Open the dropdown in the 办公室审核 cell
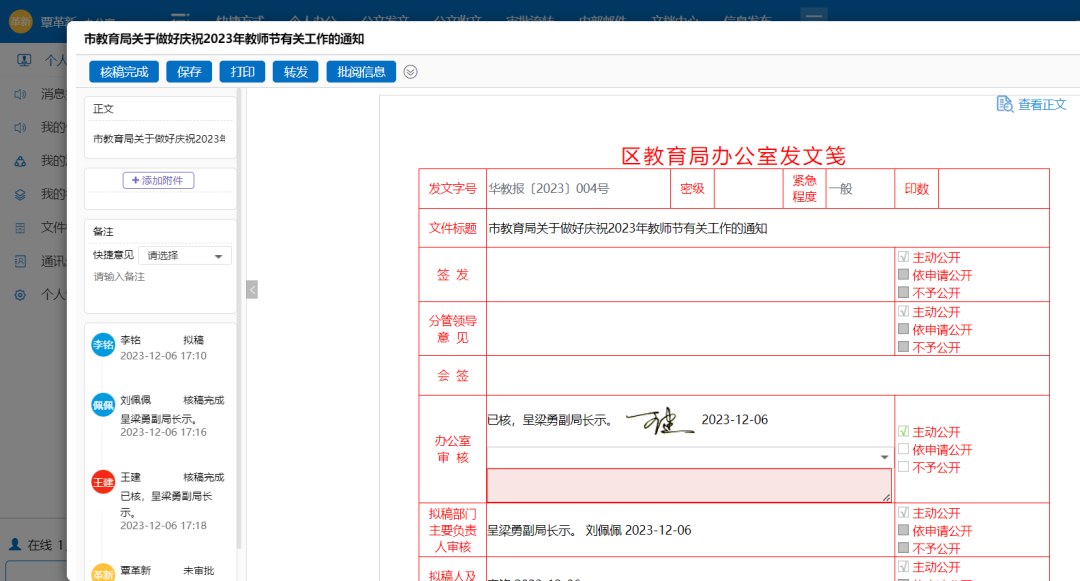Image resolution: width=1080 pixels, height=581 pixels. tap(883, 455)
